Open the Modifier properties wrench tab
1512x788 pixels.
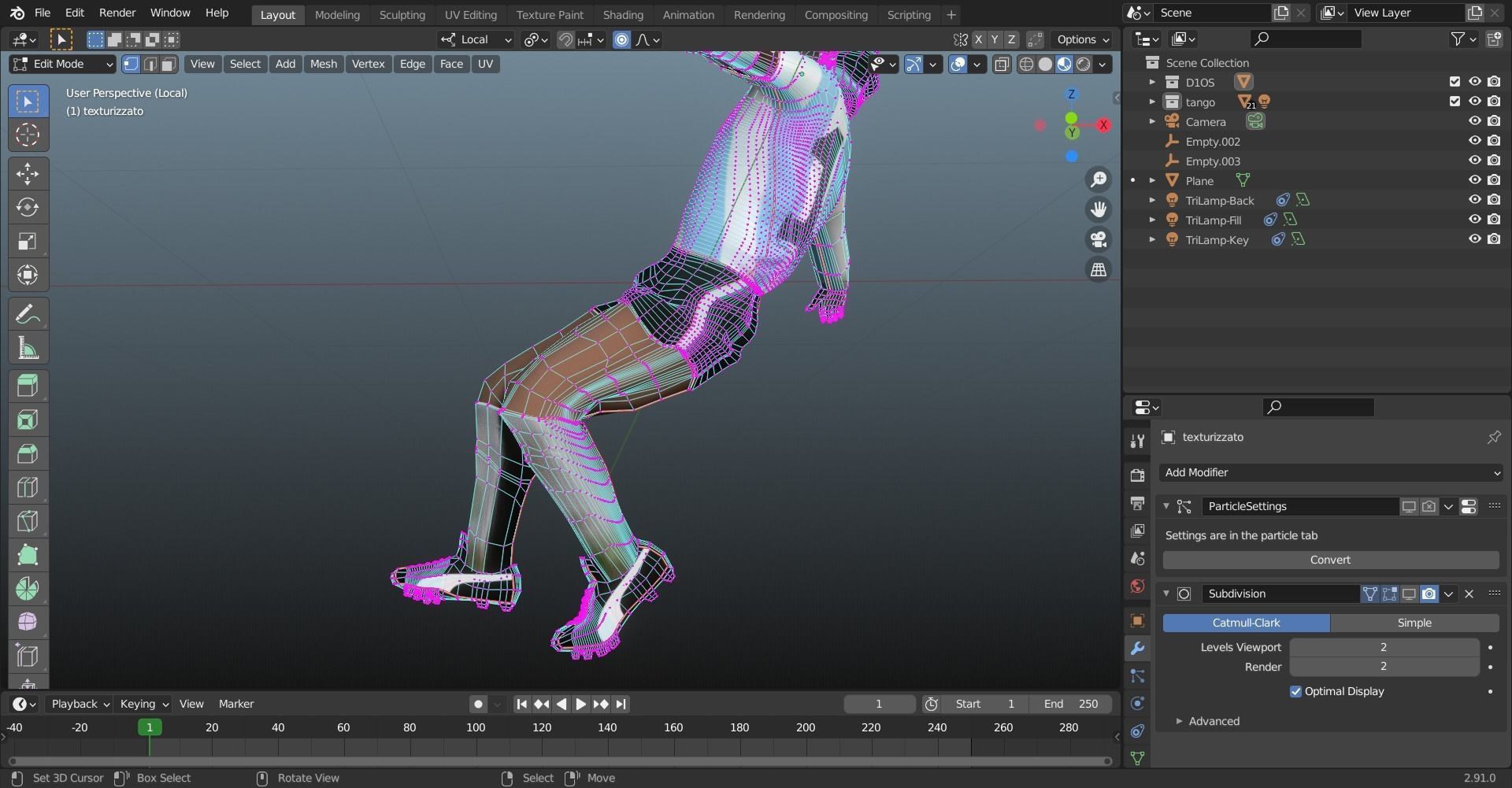tap(1137, 649)
